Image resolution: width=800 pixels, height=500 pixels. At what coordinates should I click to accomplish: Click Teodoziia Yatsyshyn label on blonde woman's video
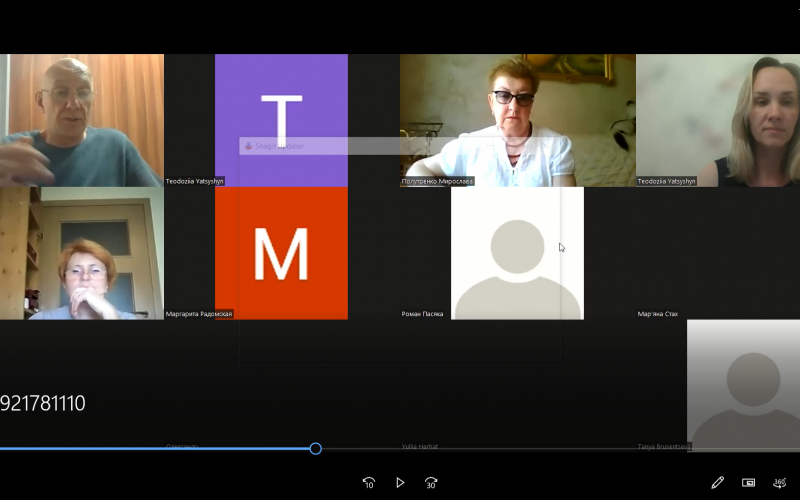[x=666, y=181]
